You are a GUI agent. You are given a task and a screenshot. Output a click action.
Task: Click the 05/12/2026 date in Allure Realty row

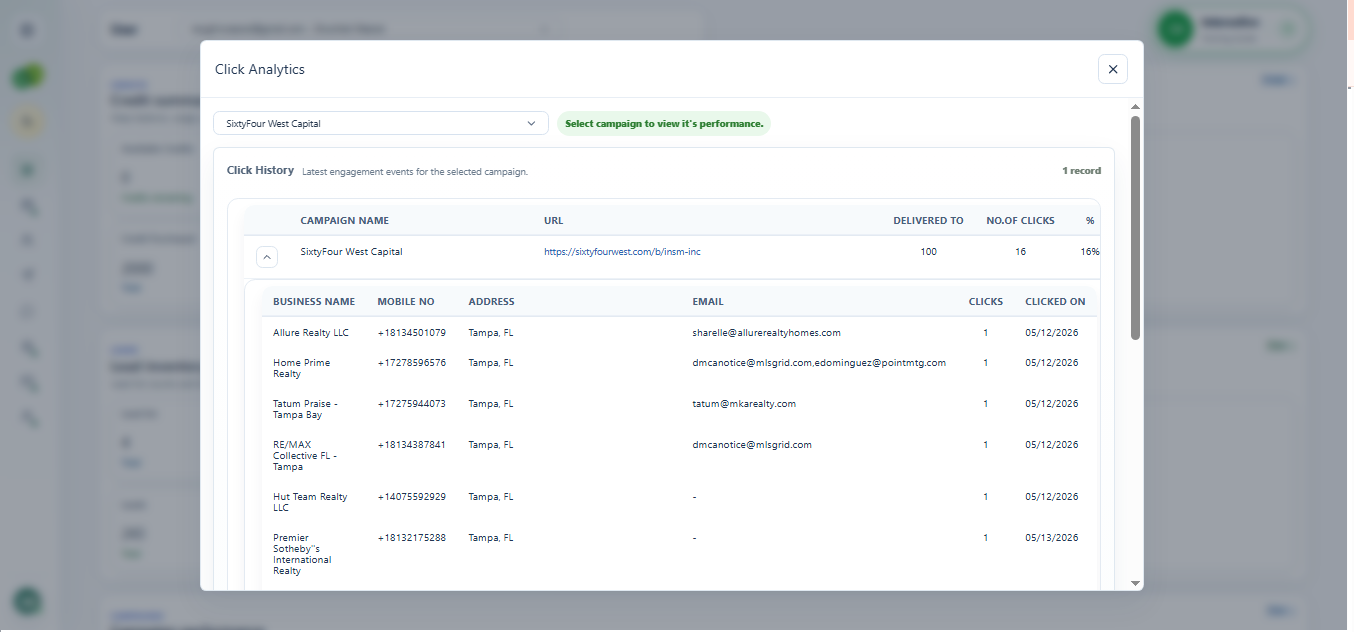(1052, 333)
